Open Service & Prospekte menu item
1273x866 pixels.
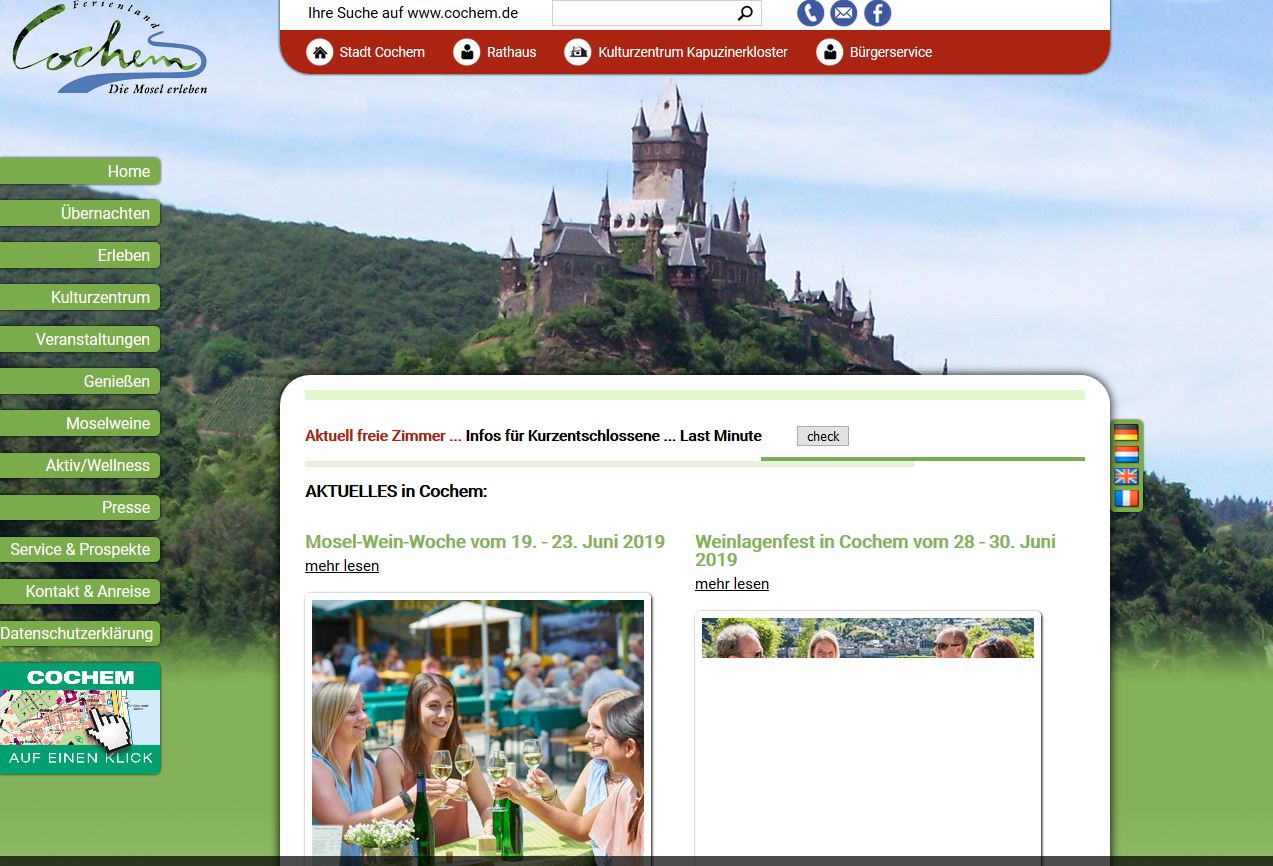(80, 549)
